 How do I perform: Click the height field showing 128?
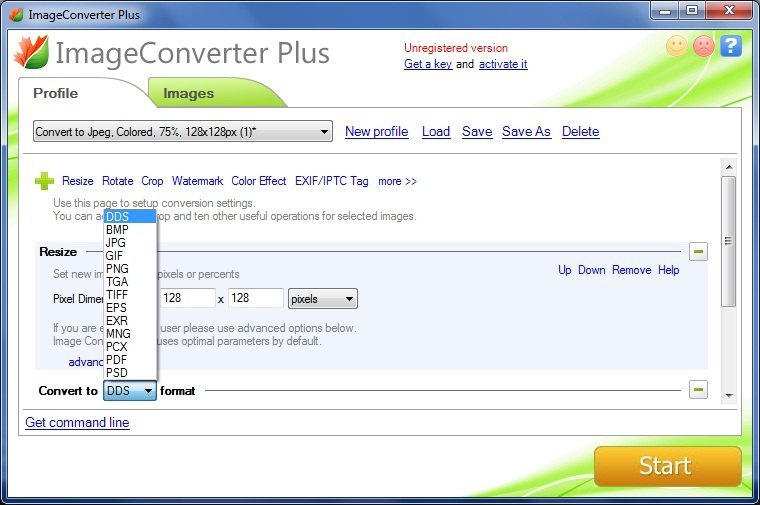[x=255, y=298]
